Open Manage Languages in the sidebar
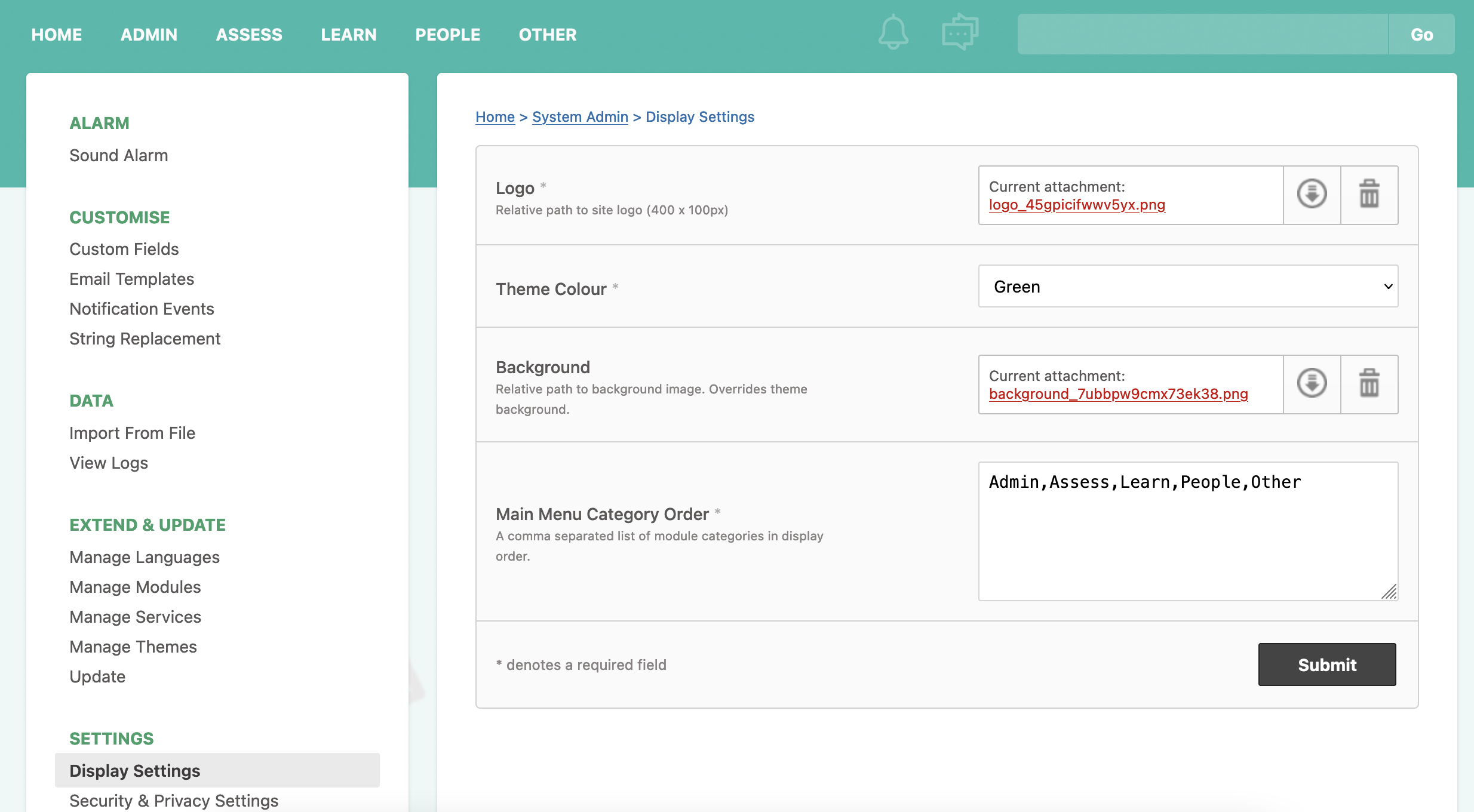Screen dimensions: 1474x812 tap(145, 557)
